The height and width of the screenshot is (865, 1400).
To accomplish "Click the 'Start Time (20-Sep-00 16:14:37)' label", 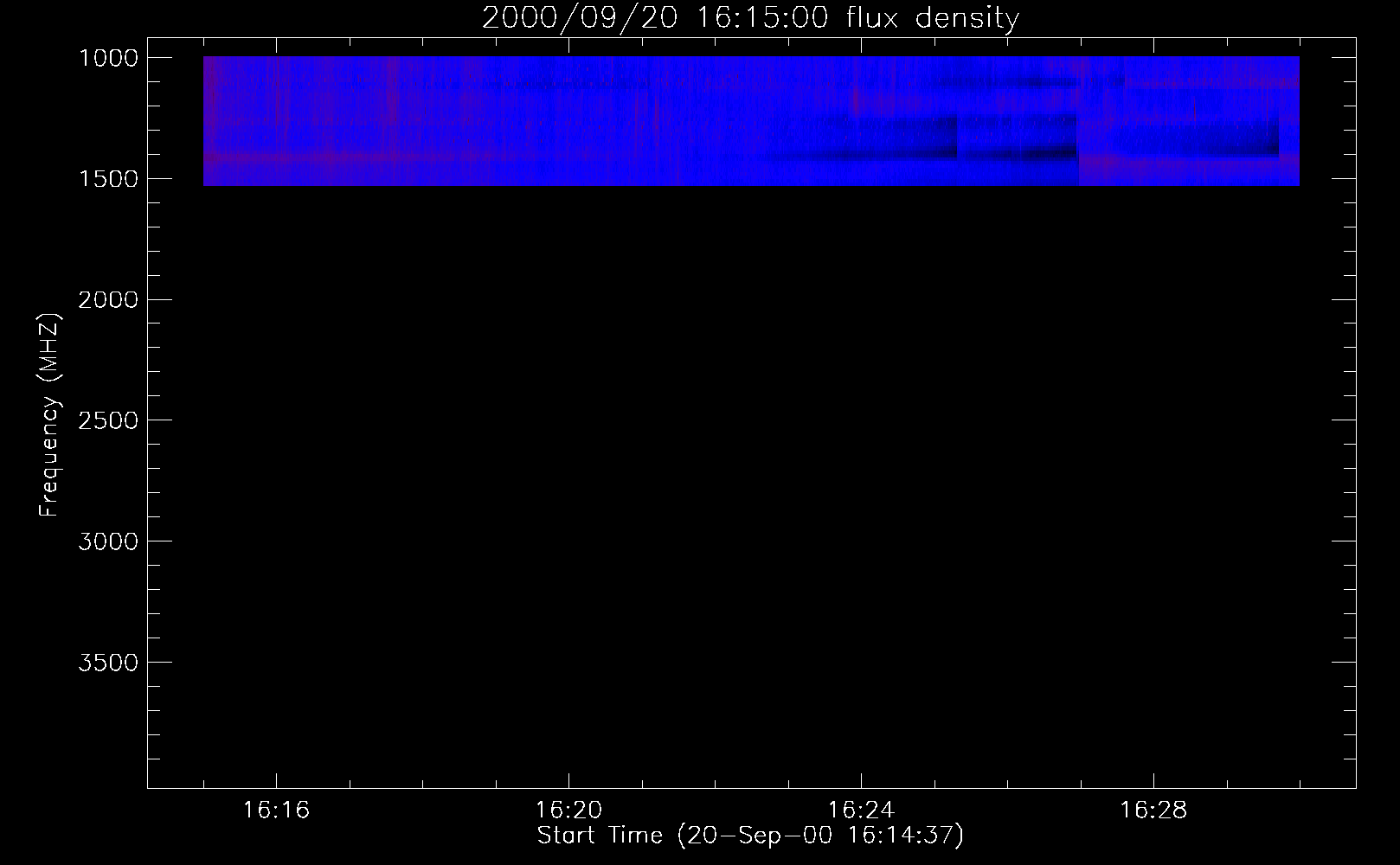I will pyautogui.click(x=750, y=836).
